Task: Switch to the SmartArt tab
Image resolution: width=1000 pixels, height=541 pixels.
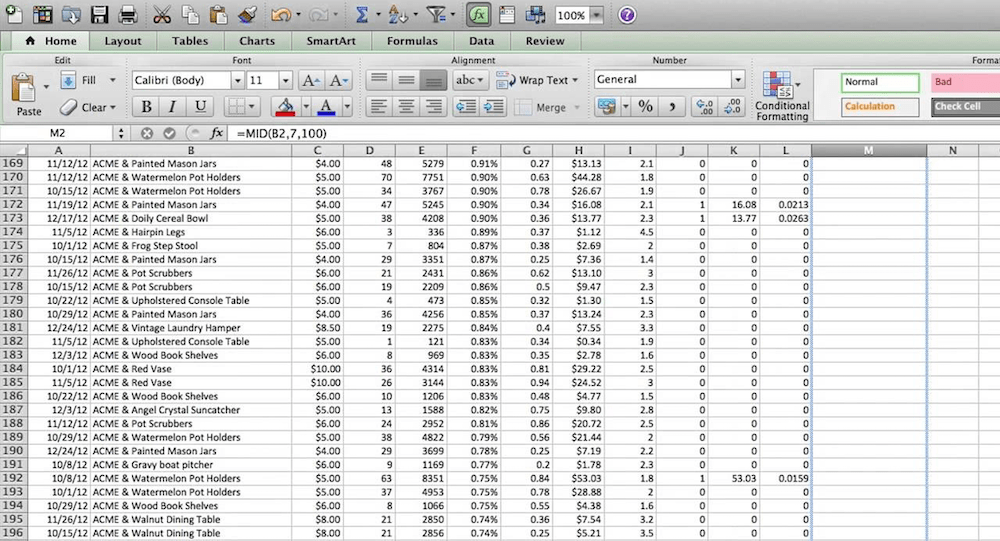Action: coord(331,41)
